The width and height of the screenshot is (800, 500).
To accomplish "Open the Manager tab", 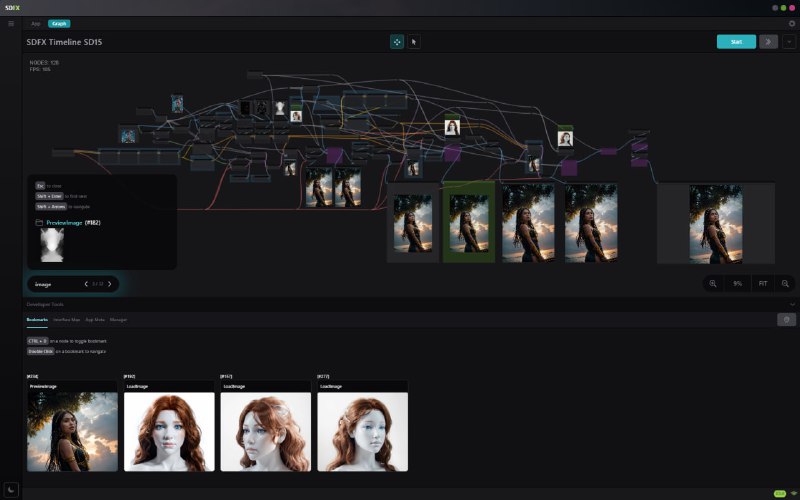I will coord(118,320).
